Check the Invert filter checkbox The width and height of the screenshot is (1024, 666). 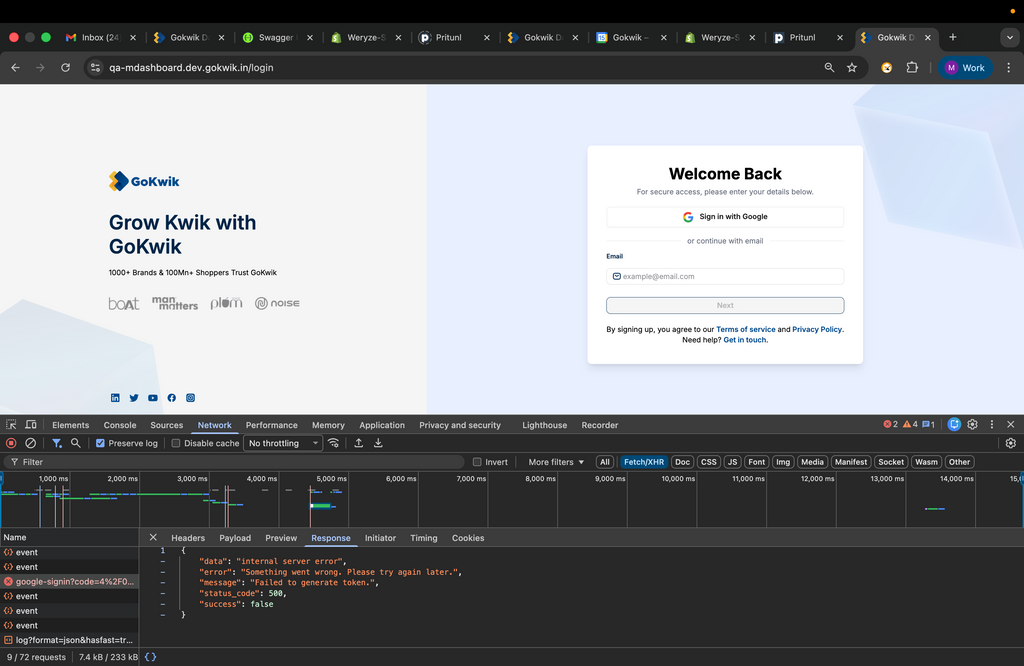[477, 462]
